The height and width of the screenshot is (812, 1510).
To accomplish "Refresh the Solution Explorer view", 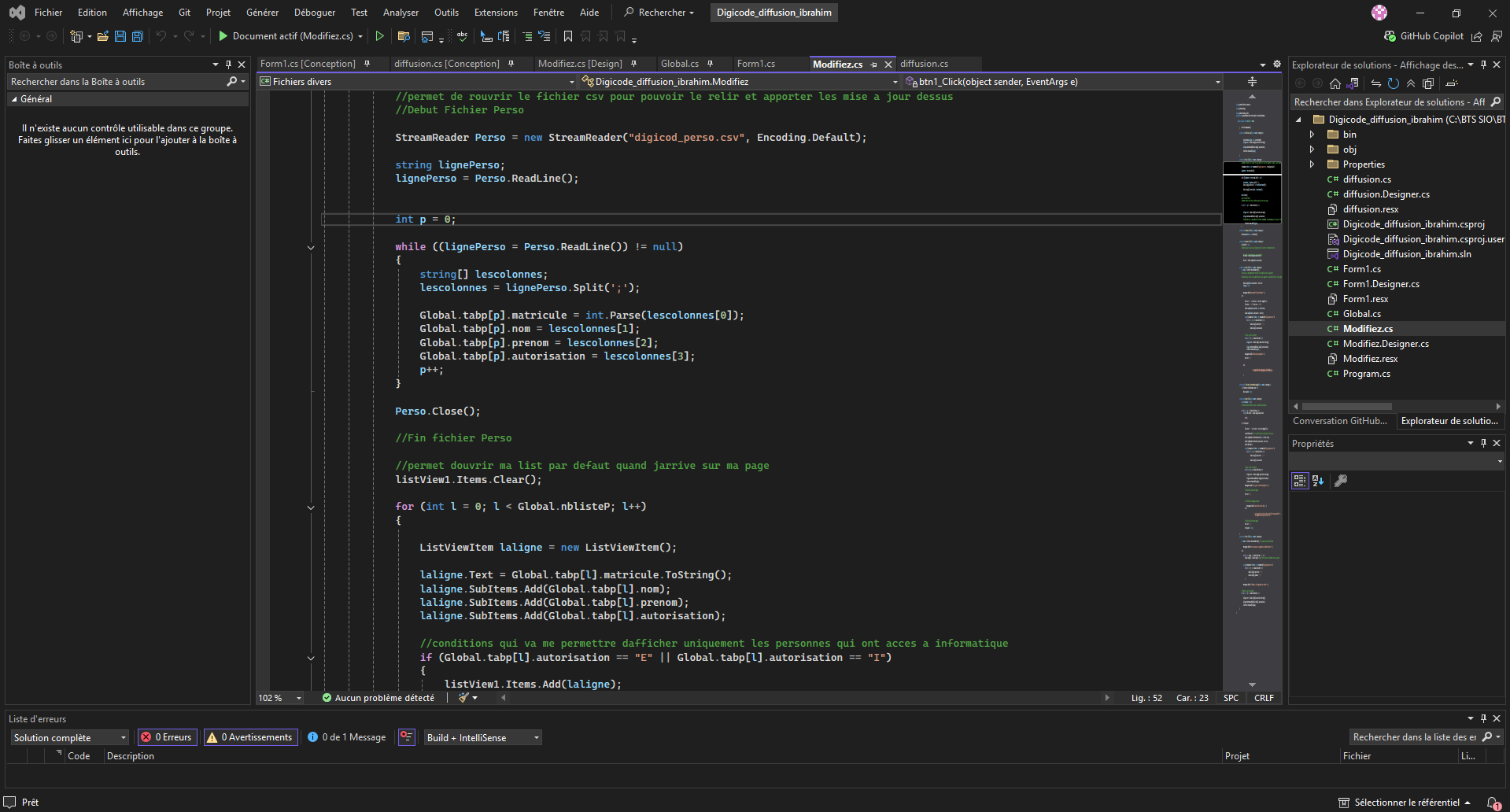I will click(1393, 83).
